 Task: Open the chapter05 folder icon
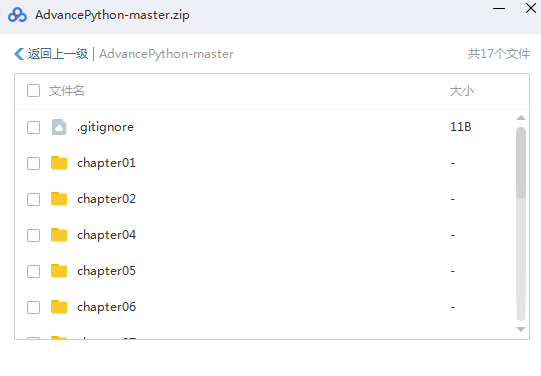click(59, 271)
